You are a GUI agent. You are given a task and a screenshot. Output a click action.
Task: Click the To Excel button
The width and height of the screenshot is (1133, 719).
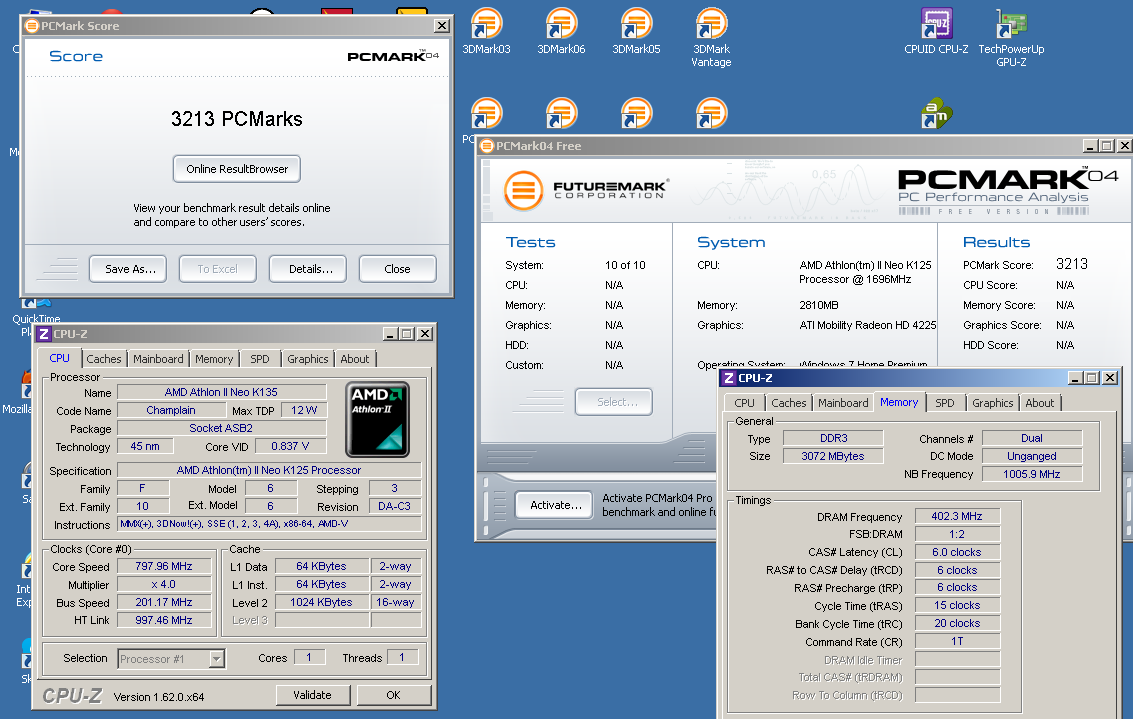coord(217,269)
